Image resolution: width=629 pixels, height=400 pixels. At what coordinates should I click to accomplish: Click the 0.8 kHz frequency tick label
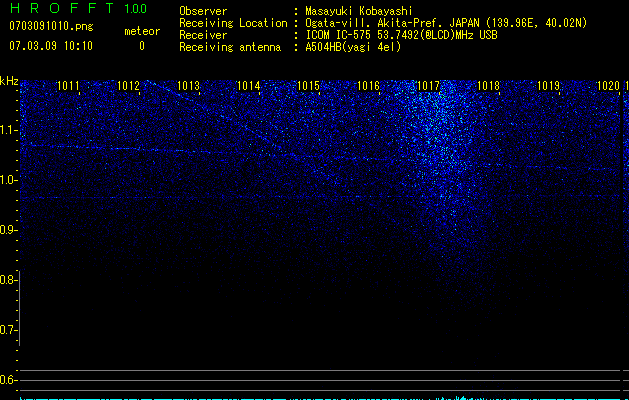(8, 280)
